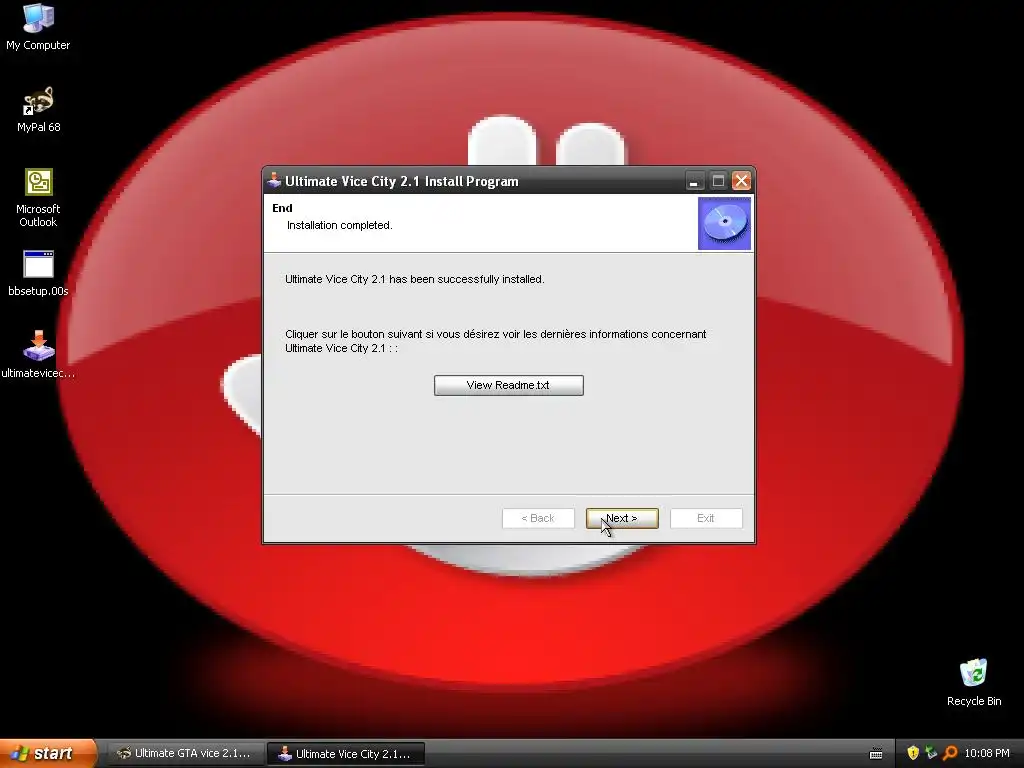This screenshot has height=768, width=1024.
Task: Click the grayed Back button
Action: (538, 519)
